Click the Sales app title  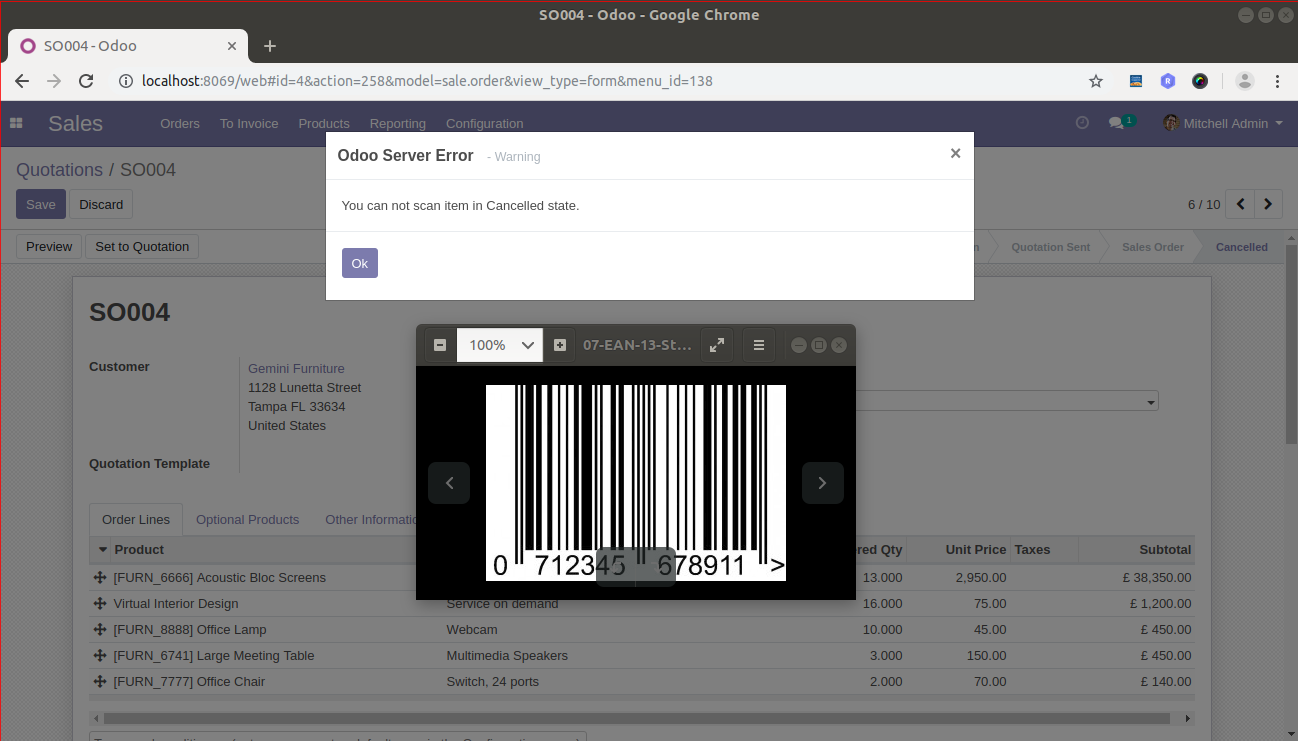coord(75,124)
